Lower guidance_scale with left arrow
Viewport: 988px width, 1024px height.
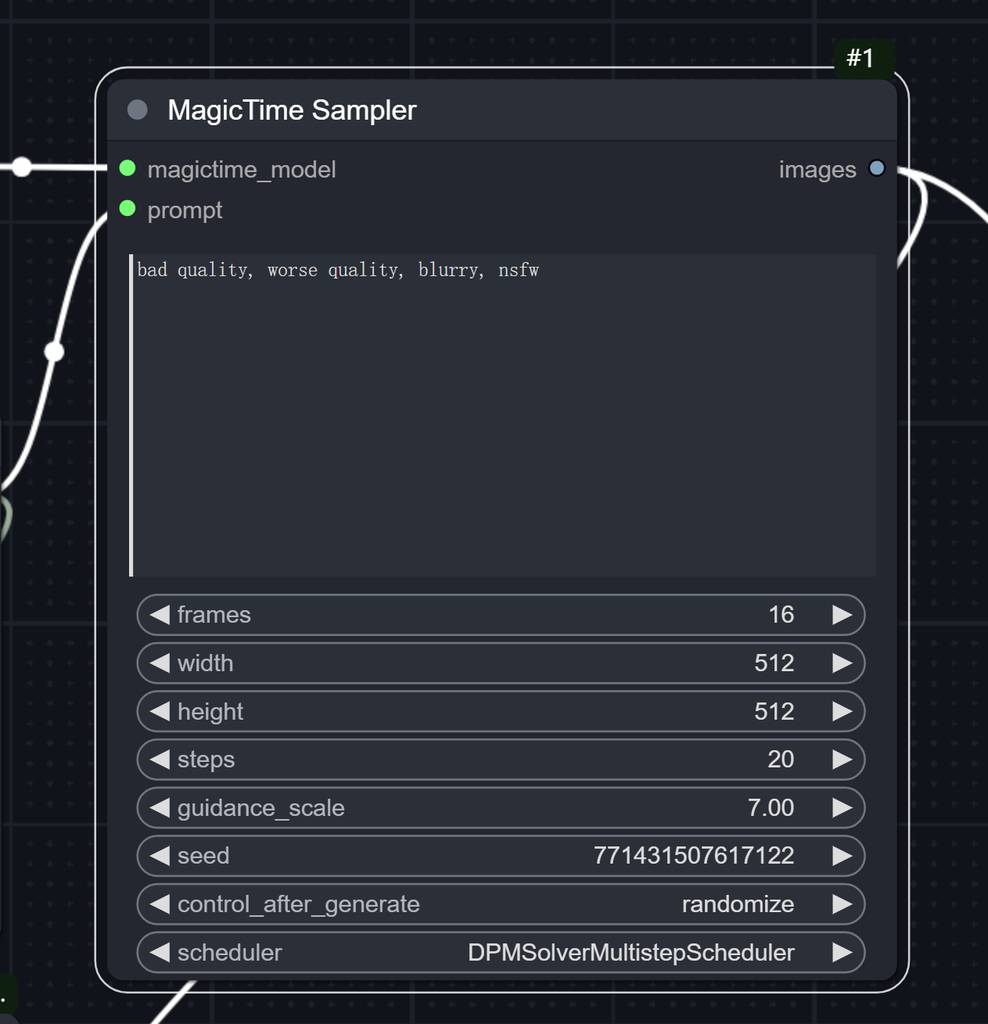[159, 808]
